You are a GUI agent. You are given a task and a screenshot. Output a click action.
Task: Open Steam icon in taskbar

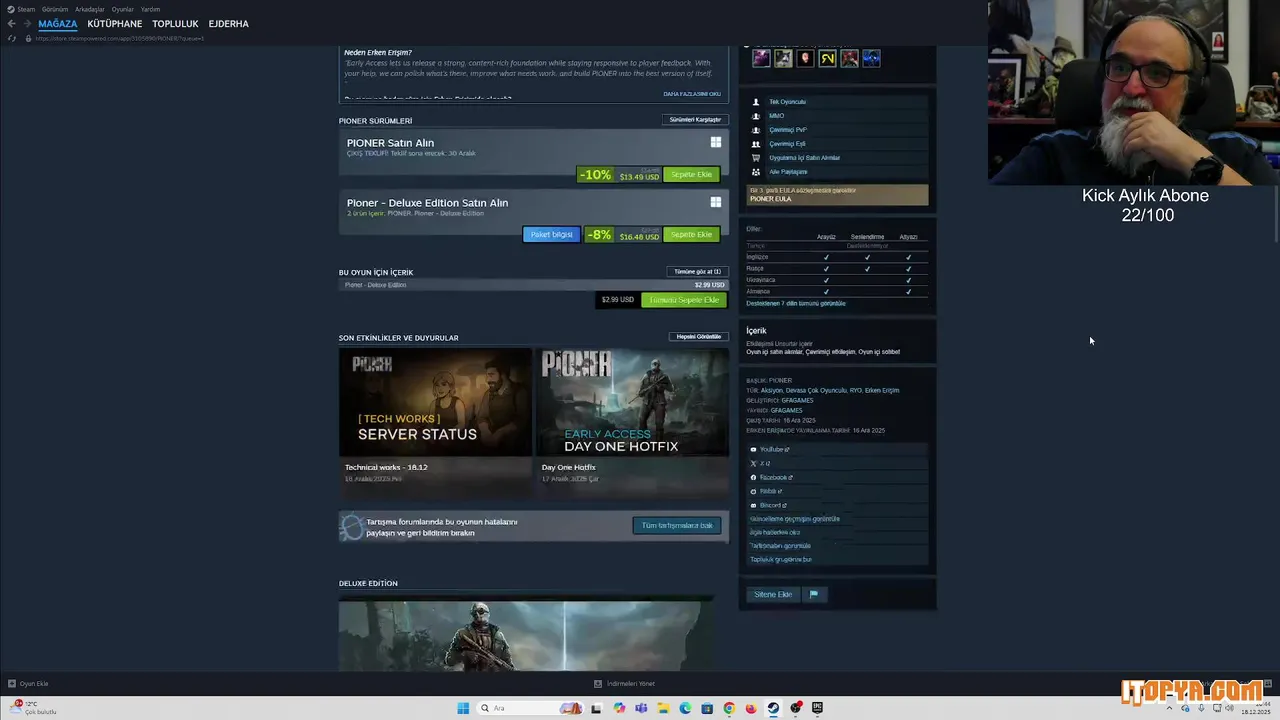(x=773, y=708)
